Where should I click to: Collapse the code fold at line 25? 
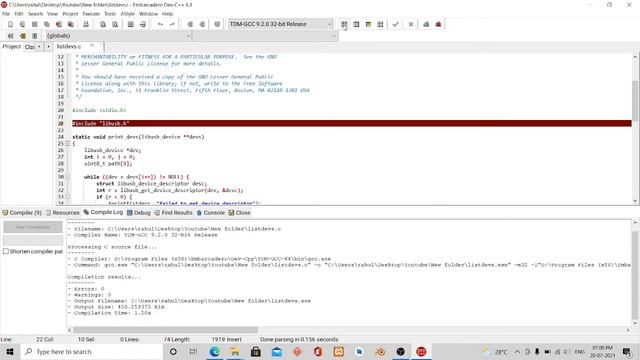[68, 144]
